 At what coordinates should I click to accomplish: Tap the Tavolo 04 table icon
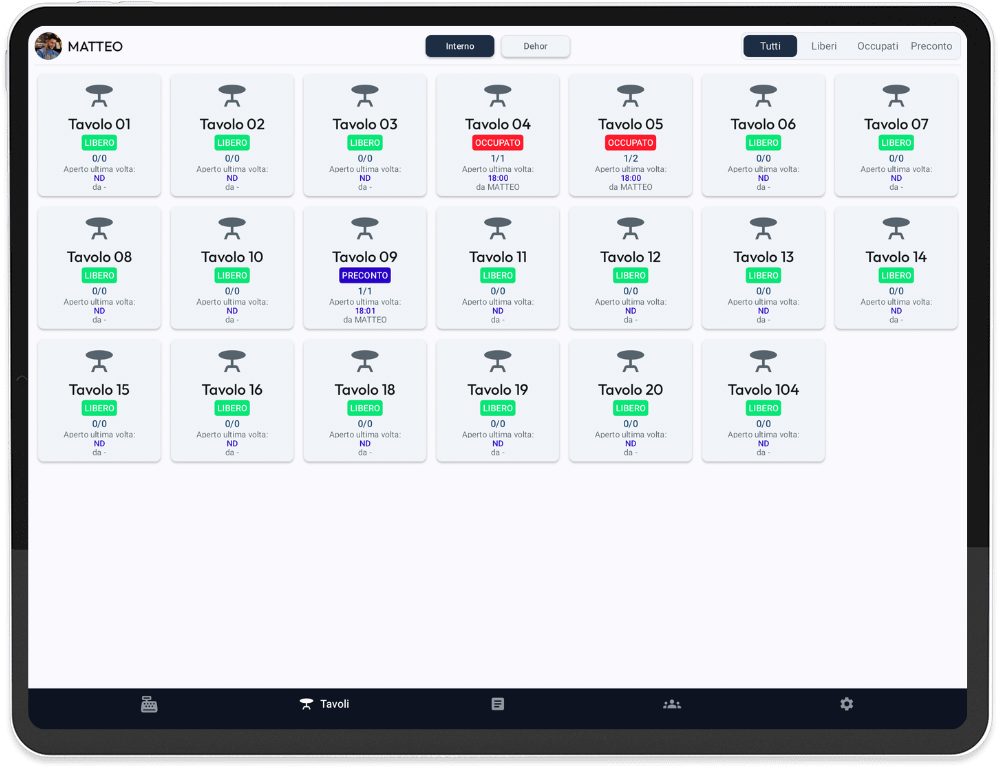(497, 96)
